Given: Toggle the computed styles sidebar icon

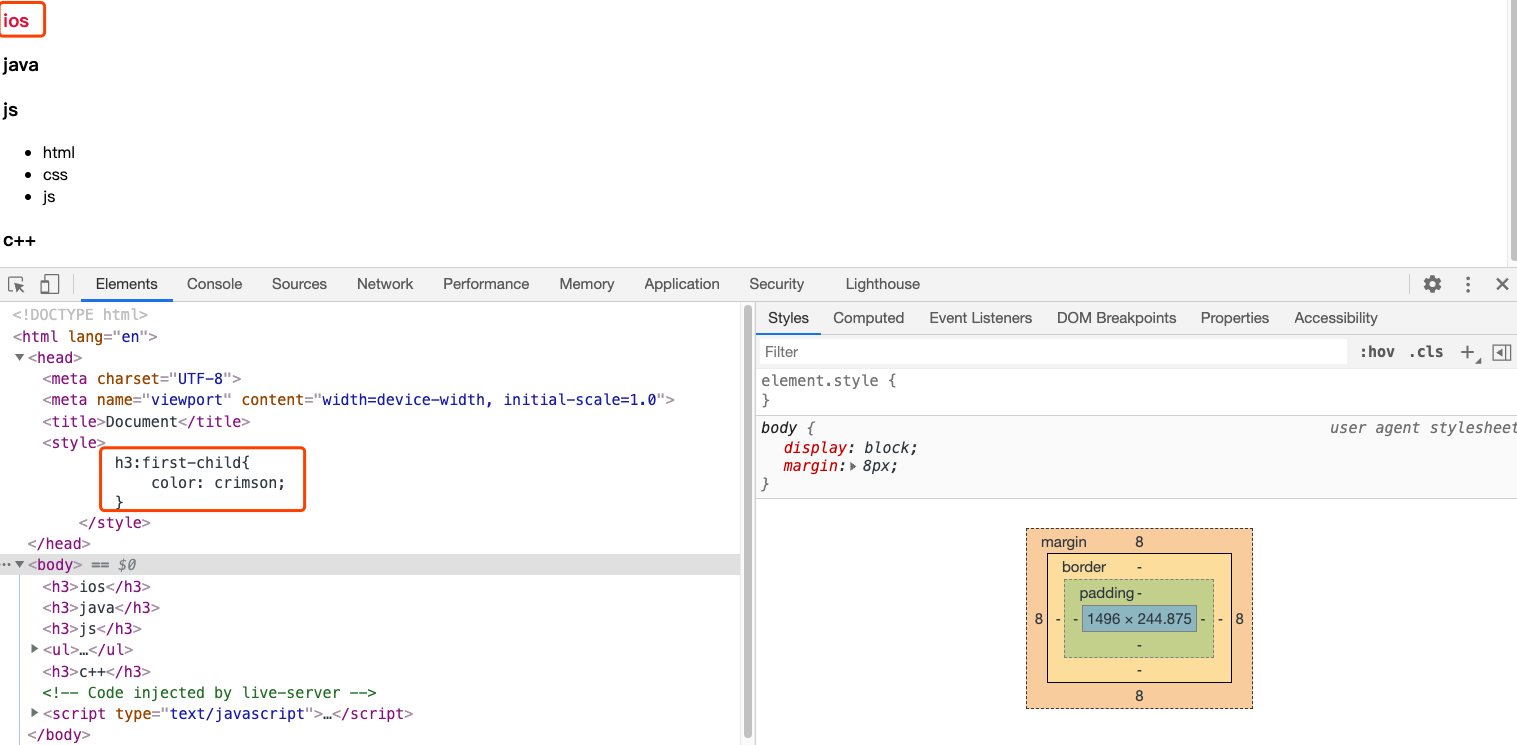Looking at the screenshot, I should 1501,352.
